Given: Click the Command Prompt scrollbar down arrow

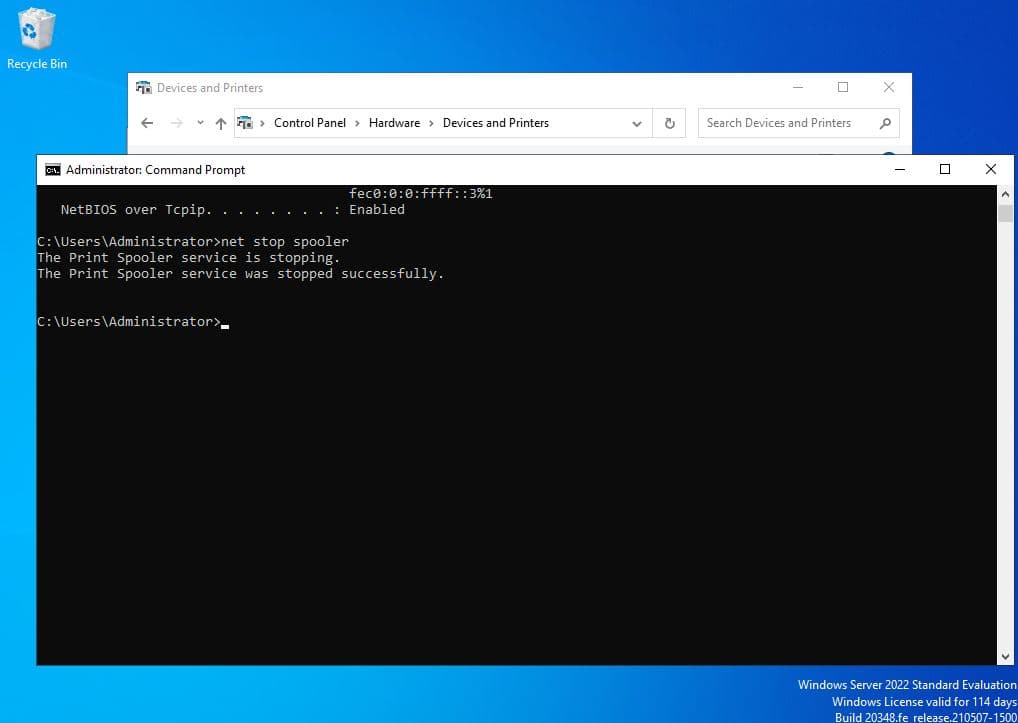Looking at the screenshot, I should click(1005, 656).
